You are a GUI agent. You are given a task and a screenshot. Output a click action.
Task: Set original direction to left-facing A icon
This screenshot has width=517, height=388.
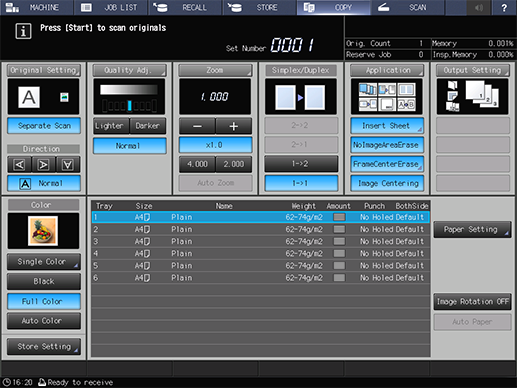click(x=20, y=164)
